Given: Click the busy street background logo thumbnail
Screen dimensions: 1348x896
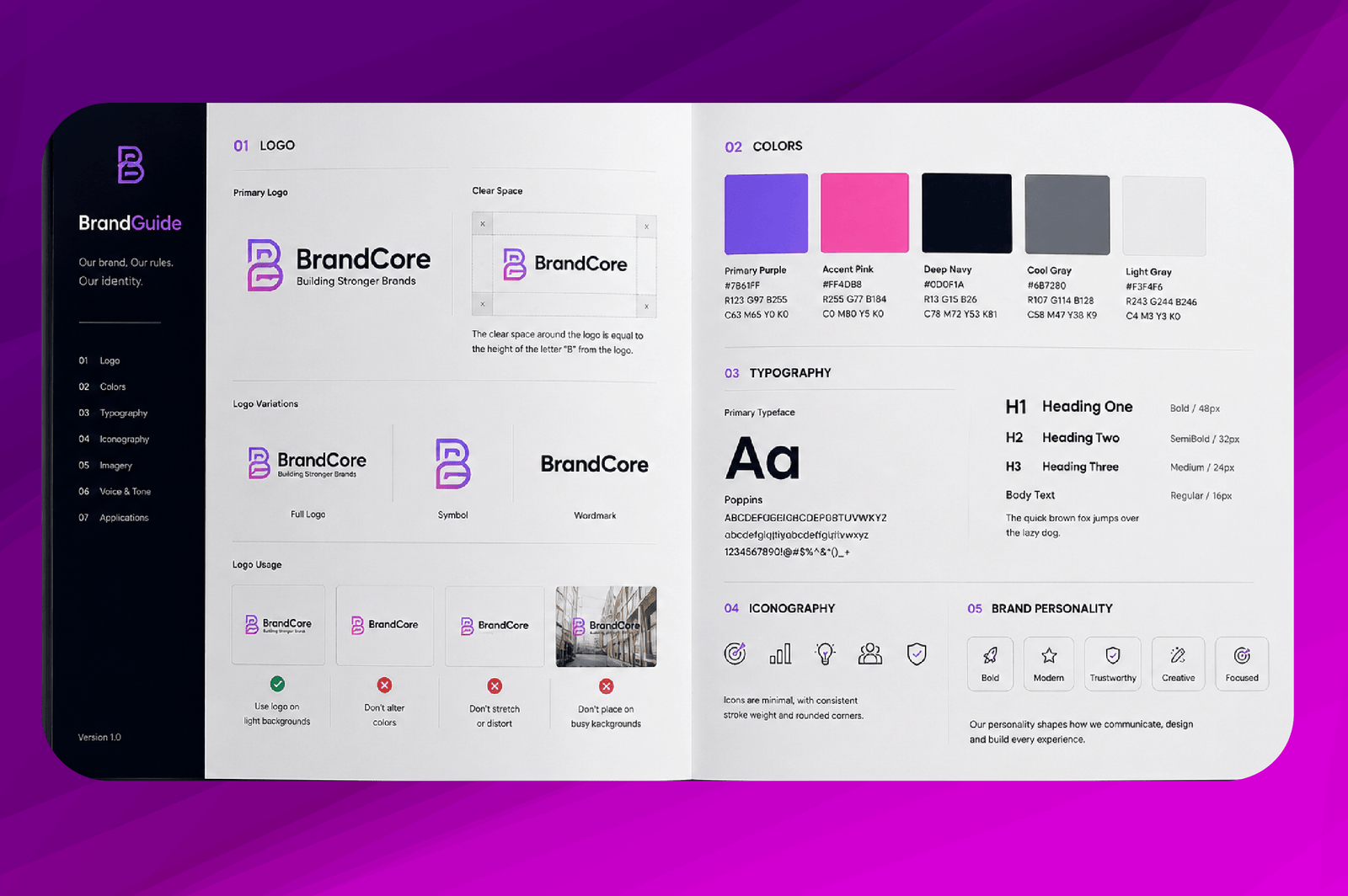Looking at the screenshot, I should click(x=606, y=627).
